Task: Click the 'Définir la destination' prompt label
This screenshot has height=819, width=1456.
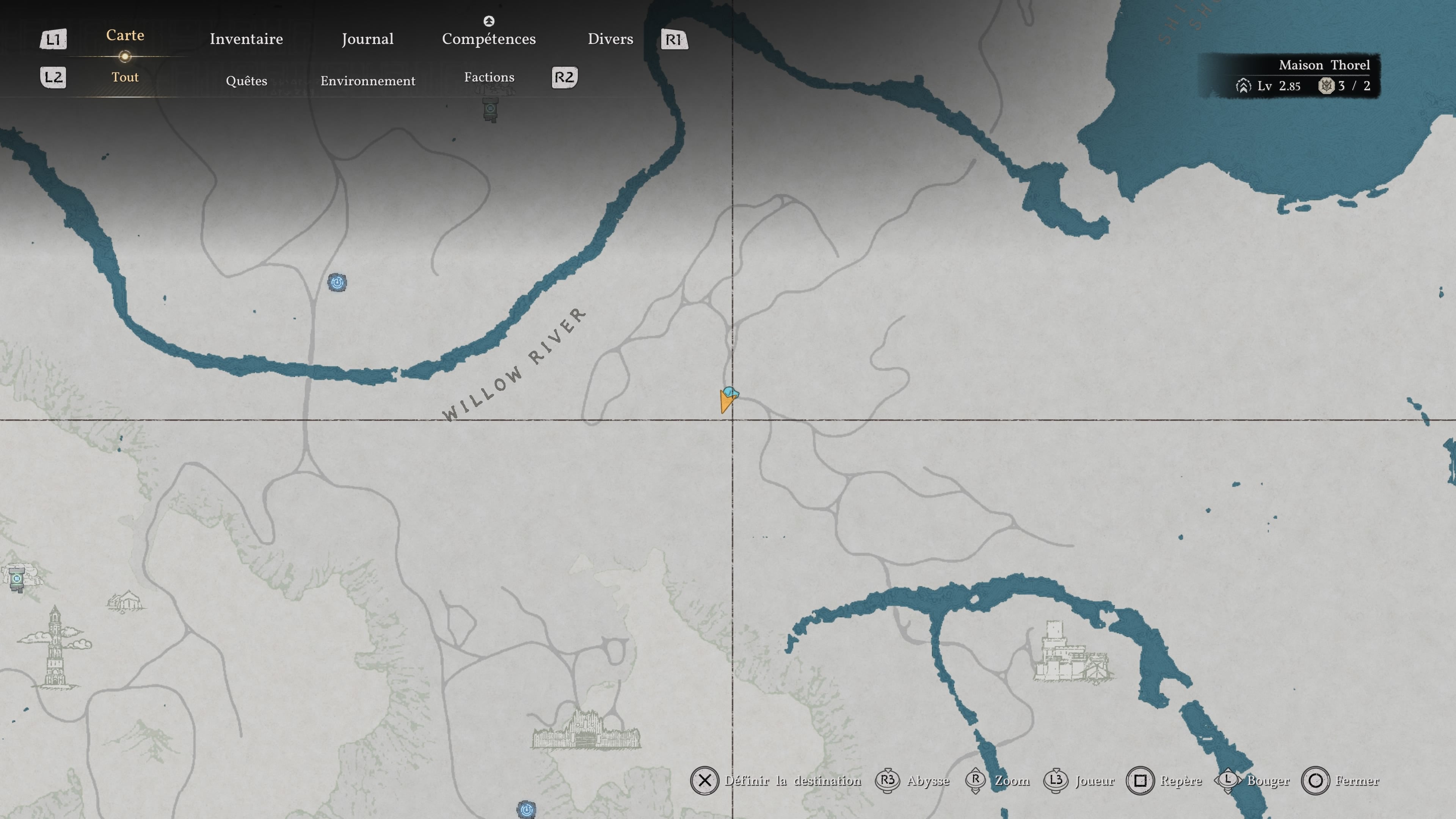Action: (x=793, y=781)
